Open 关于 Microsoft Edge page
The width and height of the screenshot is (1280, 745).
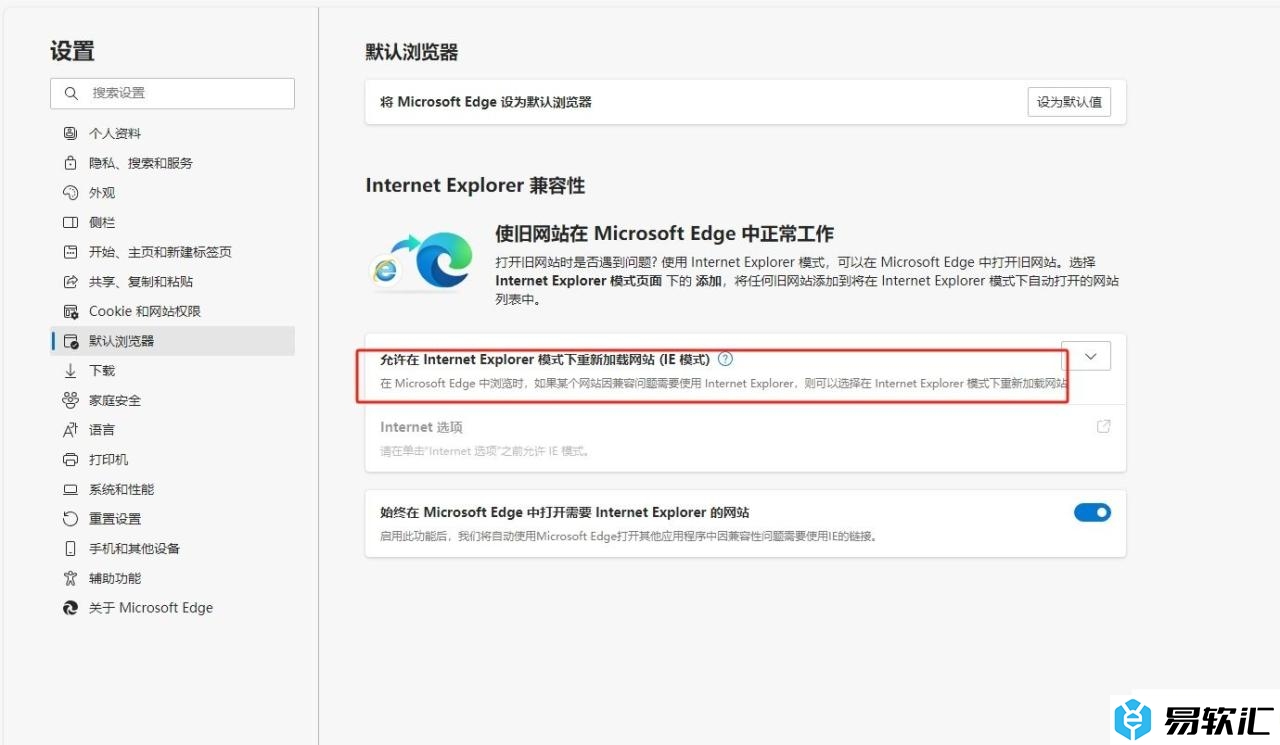172,608
